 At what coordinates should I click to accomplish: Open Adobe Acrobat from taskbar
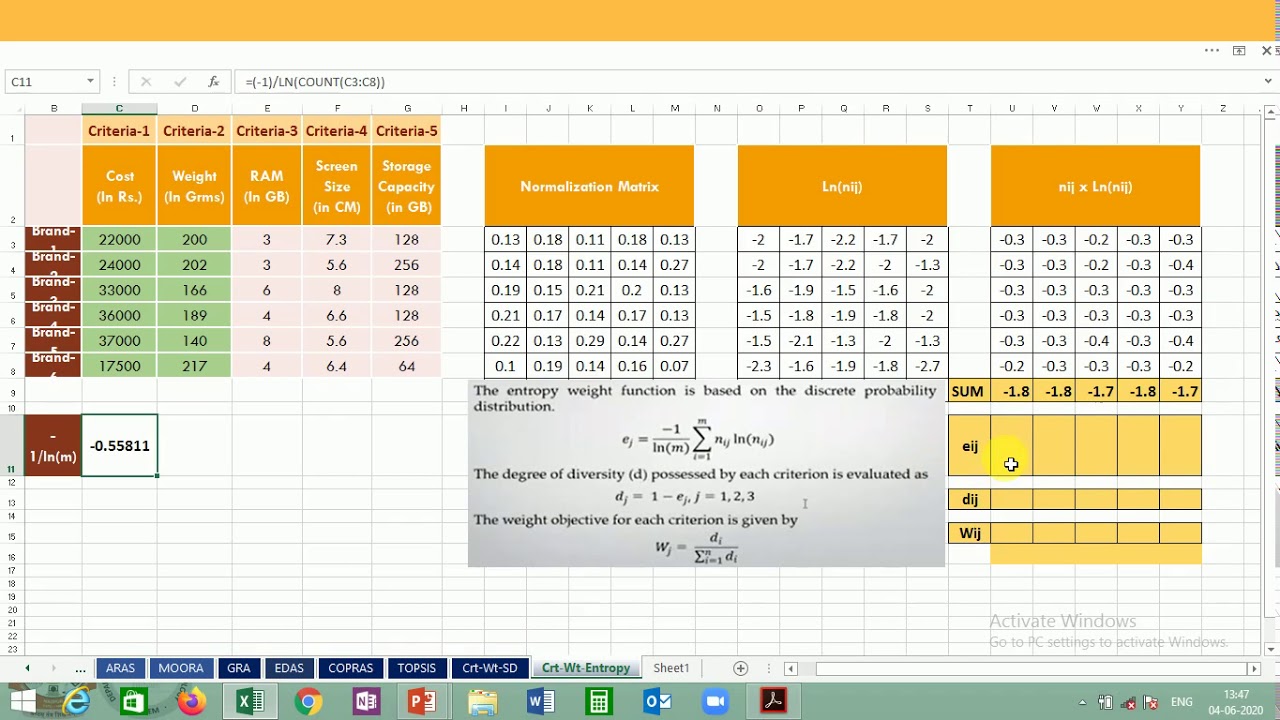coord(773,702)
